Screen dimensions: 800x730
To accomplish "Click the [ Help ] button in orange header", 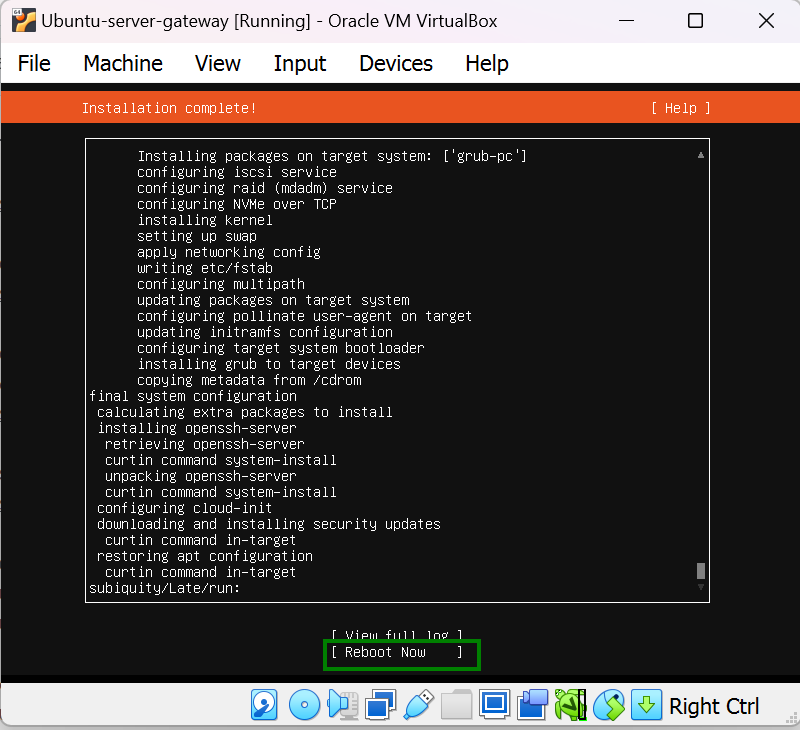I will point(681,108).
